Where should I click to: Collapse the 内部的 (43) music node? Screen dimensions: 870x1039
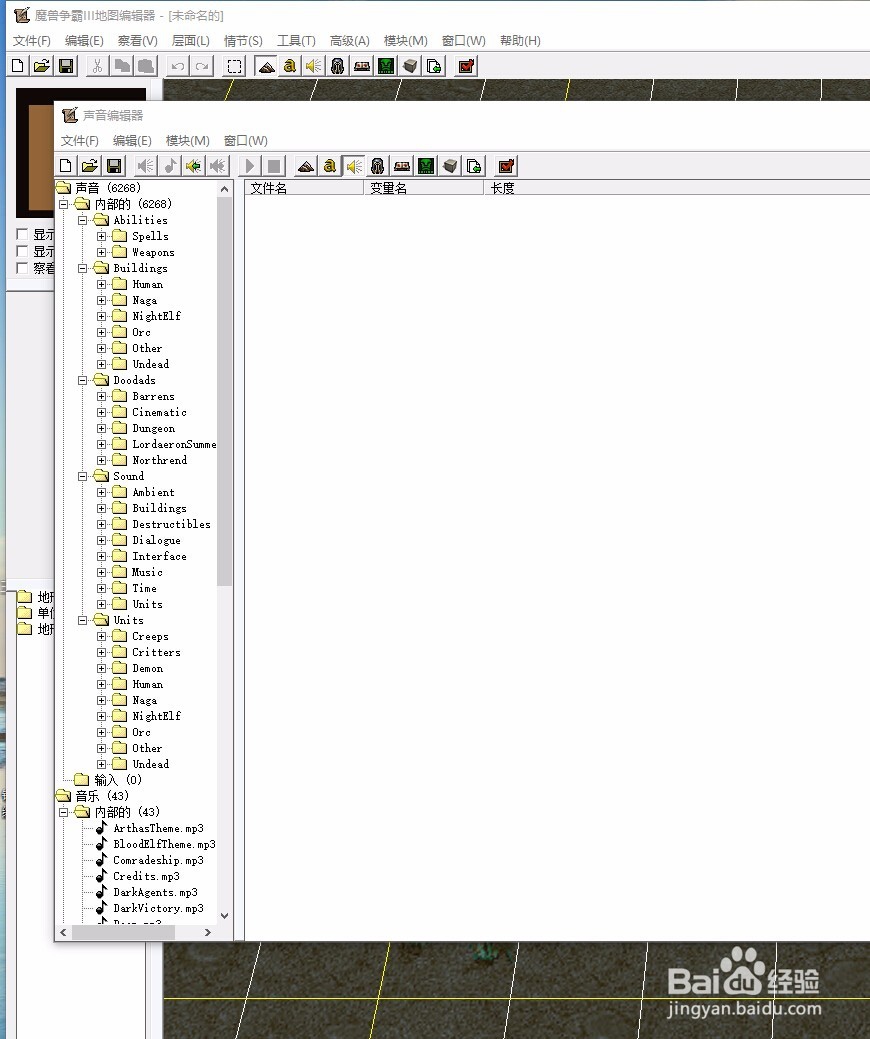click(64, 812)
